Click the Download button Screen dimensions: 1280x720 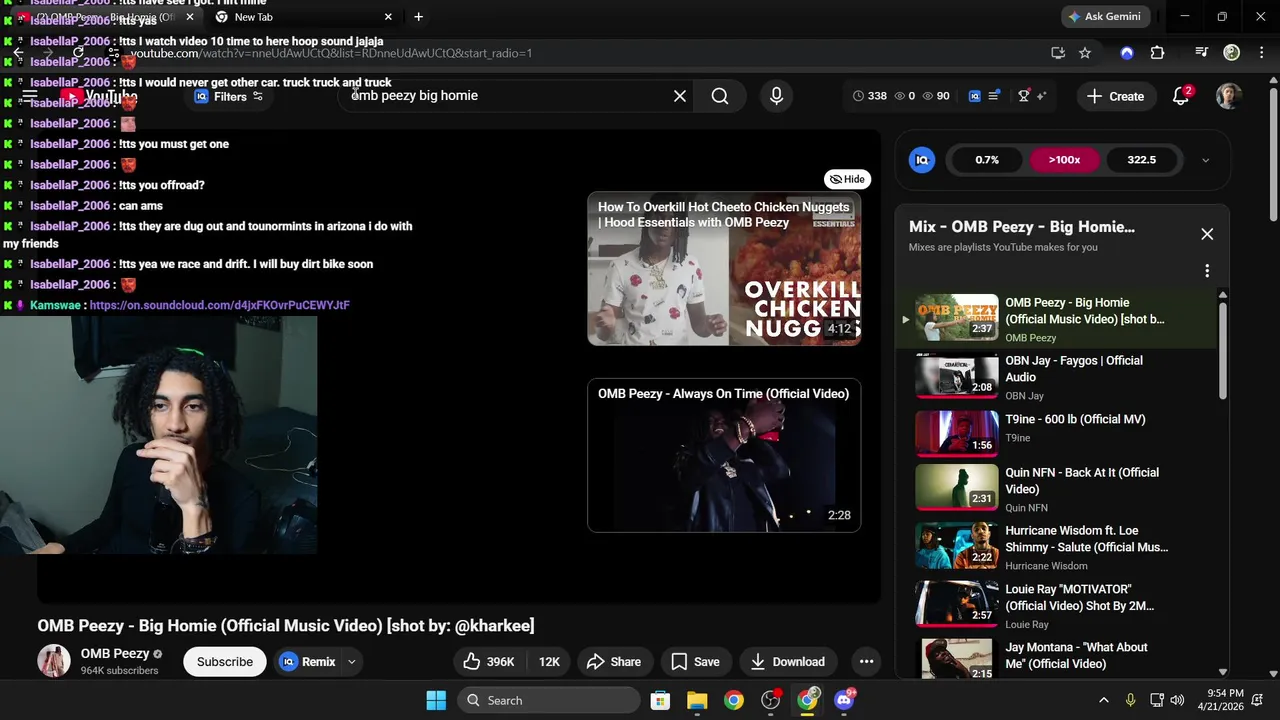click(788, 661)
